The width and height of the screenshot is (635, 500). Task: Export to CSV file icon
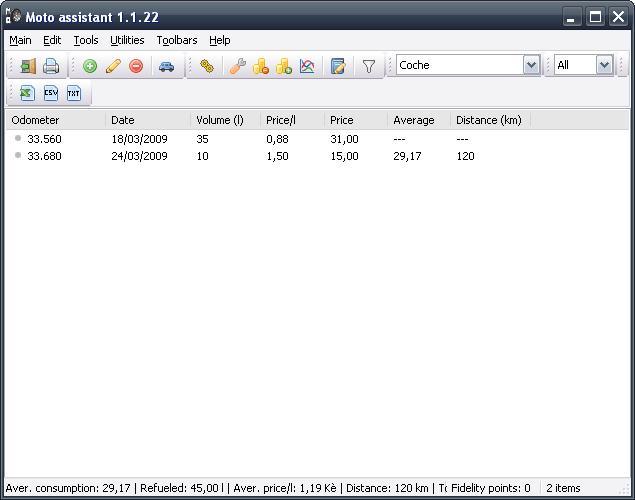point(51,93)
